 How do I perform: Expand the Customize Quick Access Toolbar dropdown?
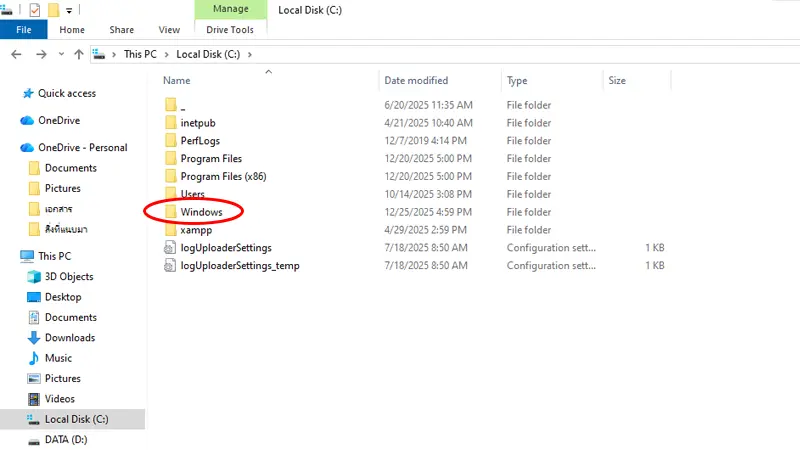(x=69, y=10)
